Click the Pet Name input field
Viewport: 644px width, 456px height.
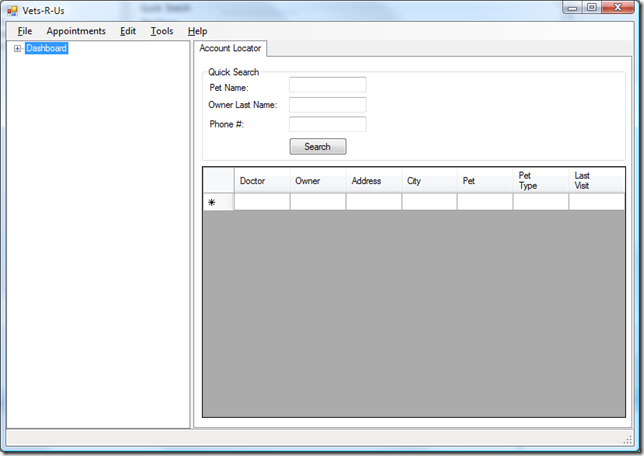pos(327,85)
